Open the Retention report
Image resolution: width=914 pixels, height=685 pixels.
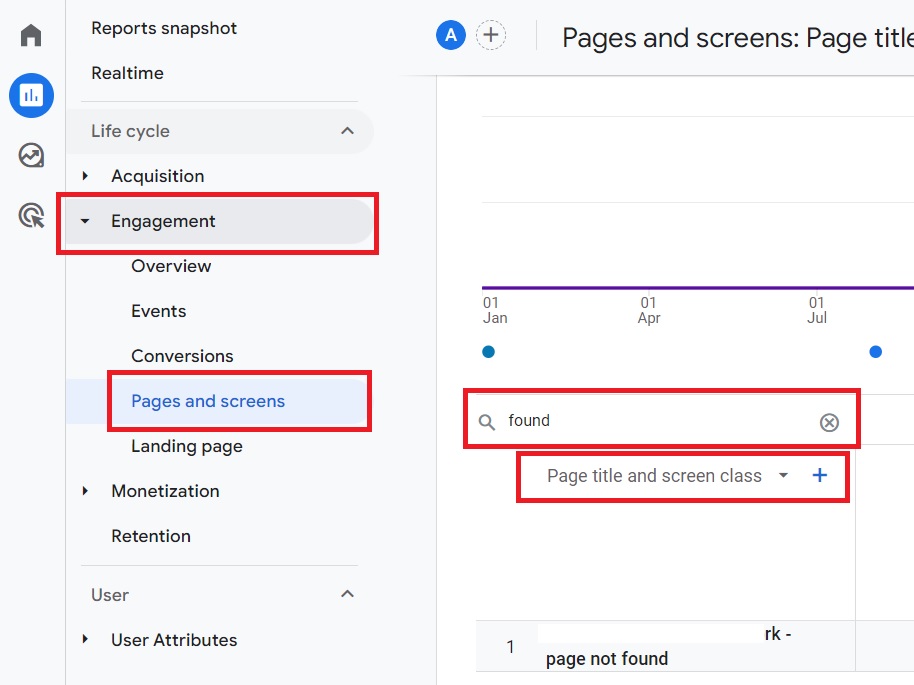[151, 536]
